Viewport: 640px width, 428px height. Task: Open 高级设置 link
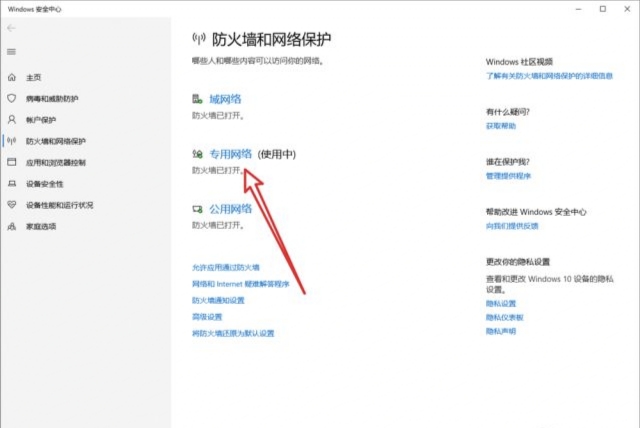207,317
